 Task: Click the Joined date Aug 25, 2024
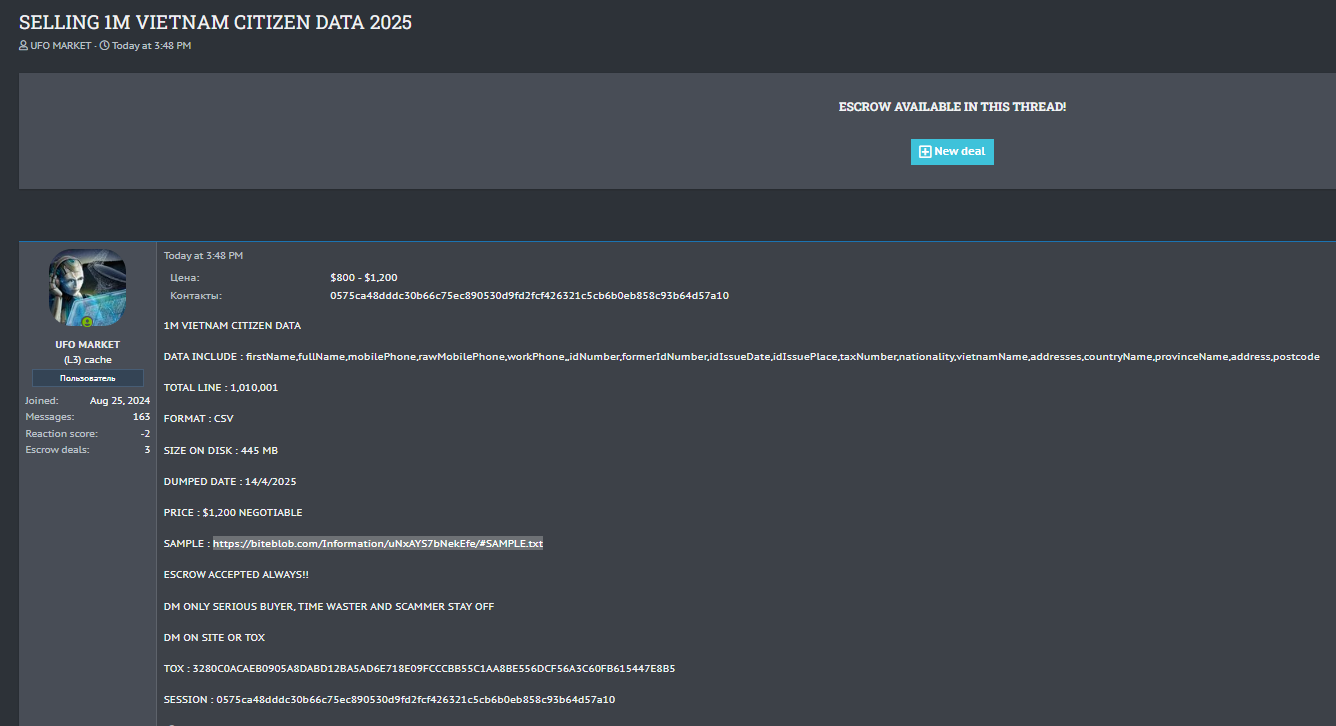tap(119, 401)
